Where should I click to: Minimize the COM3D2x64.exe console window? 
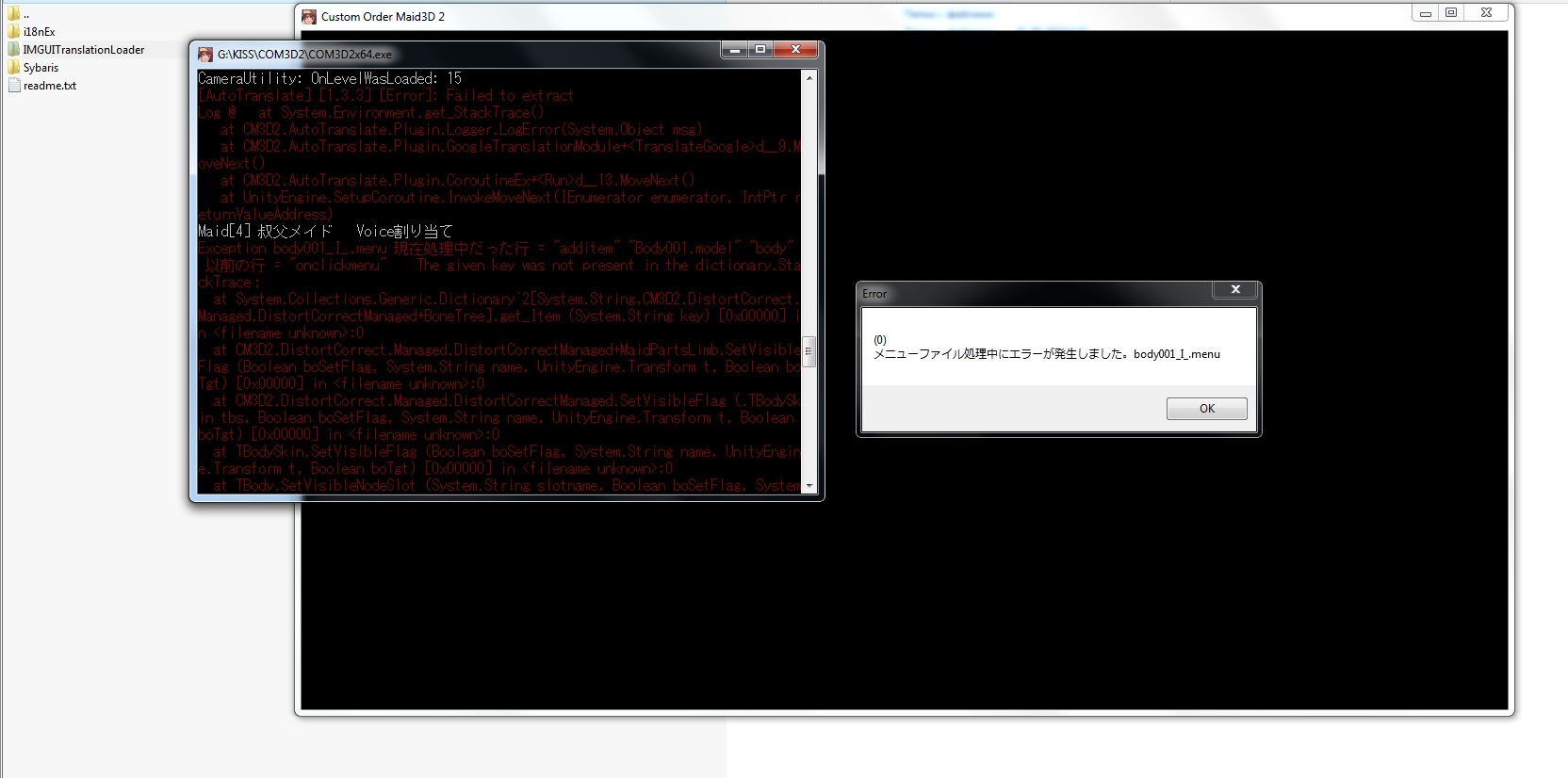coord(735,50)
